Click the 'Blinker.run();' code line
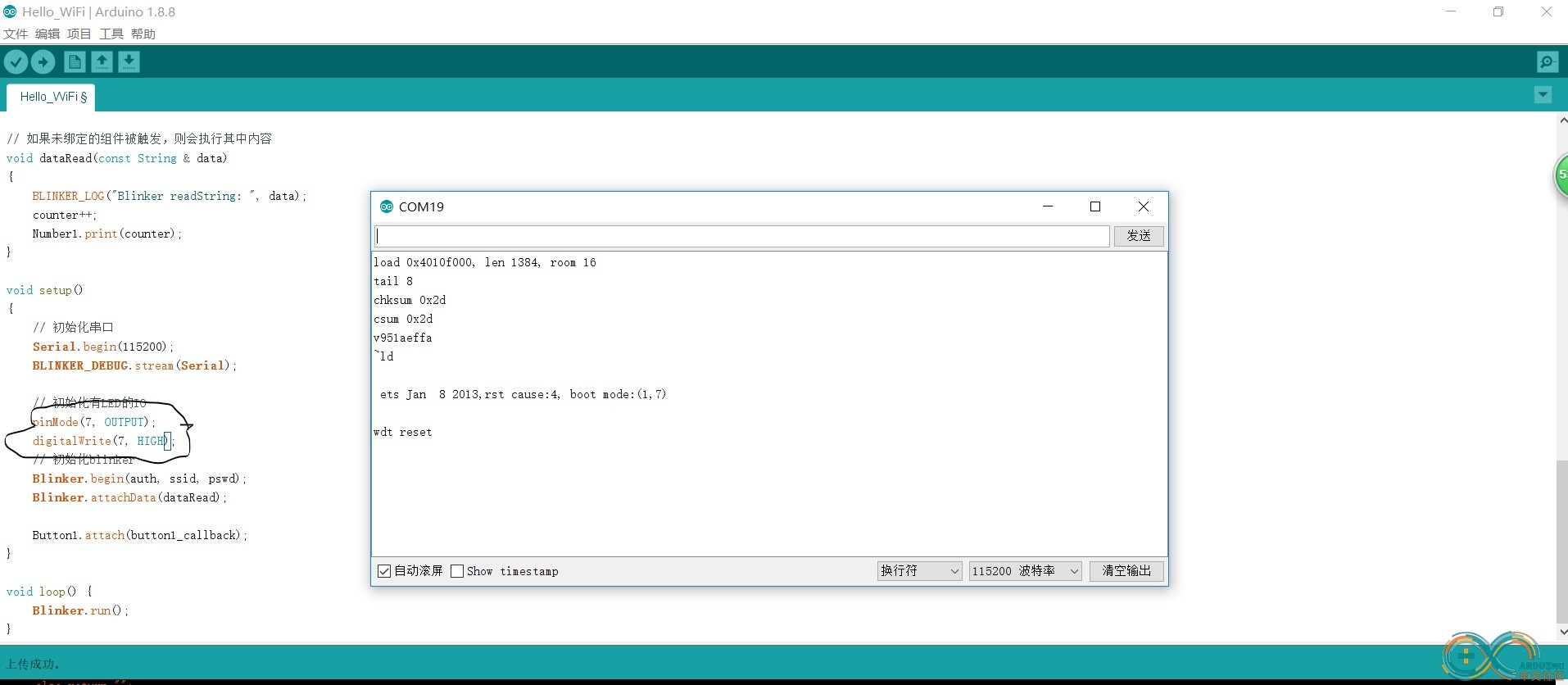 tap(80, 610)
